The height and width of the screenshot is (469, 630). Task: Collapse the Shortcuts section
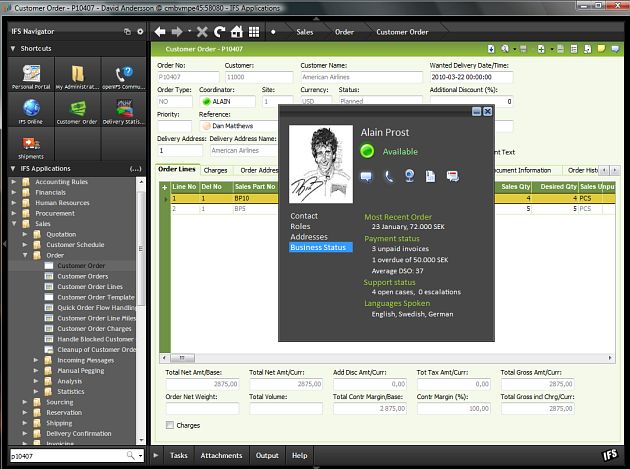pos(13,48)
